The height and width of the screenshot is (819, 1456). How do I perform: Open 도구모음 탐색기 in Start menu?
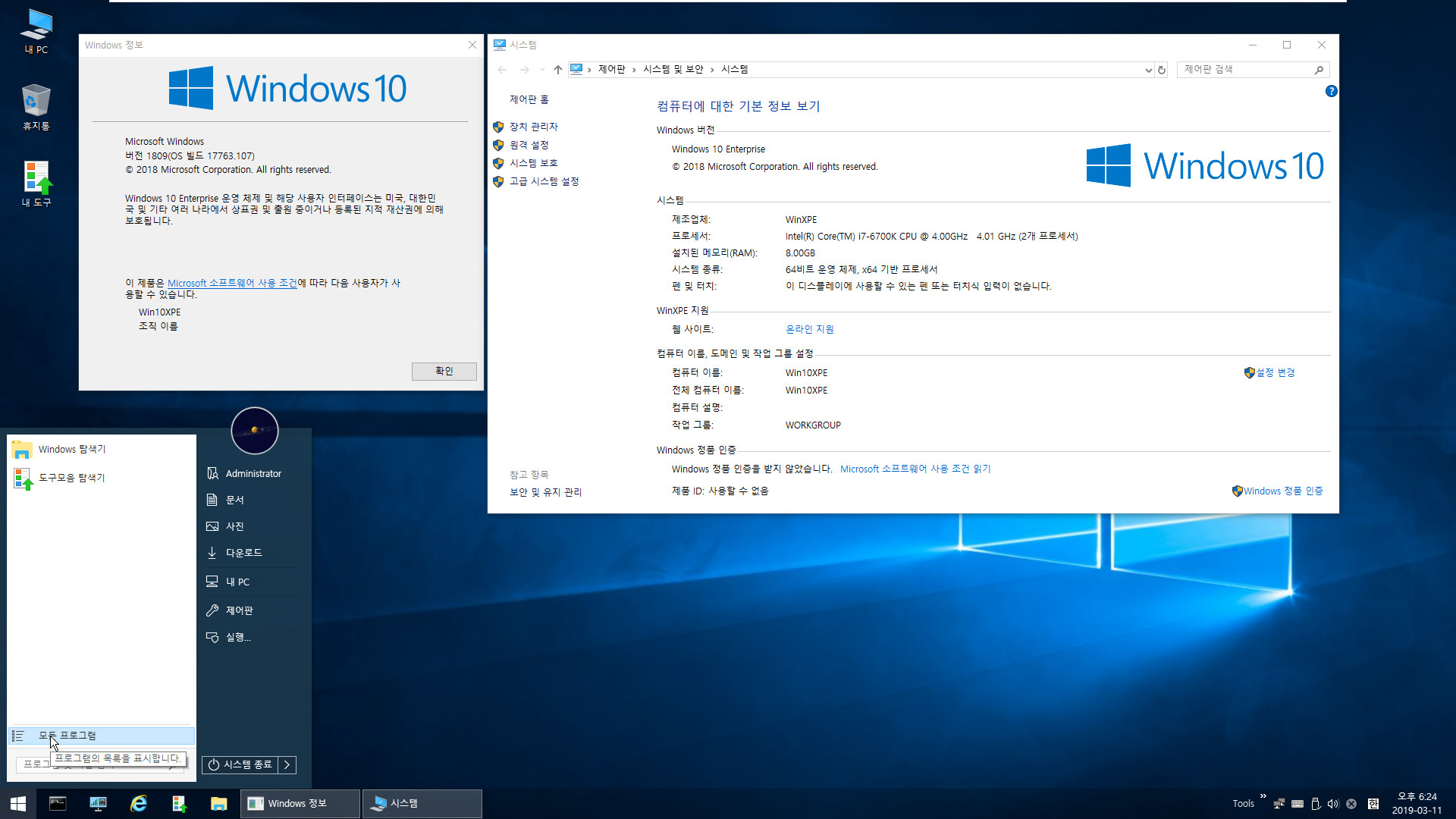click(x=101, y=479)
